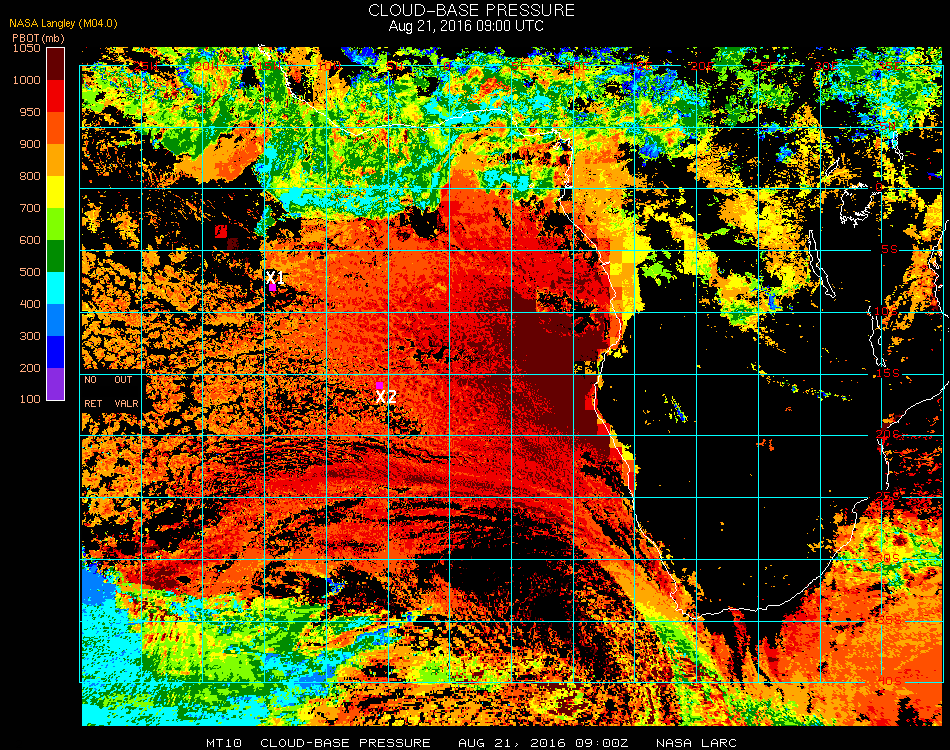Click the magenta X1 marker on map
The width and height of the screenshot is (950, 750).
click(x=273, y=288)
